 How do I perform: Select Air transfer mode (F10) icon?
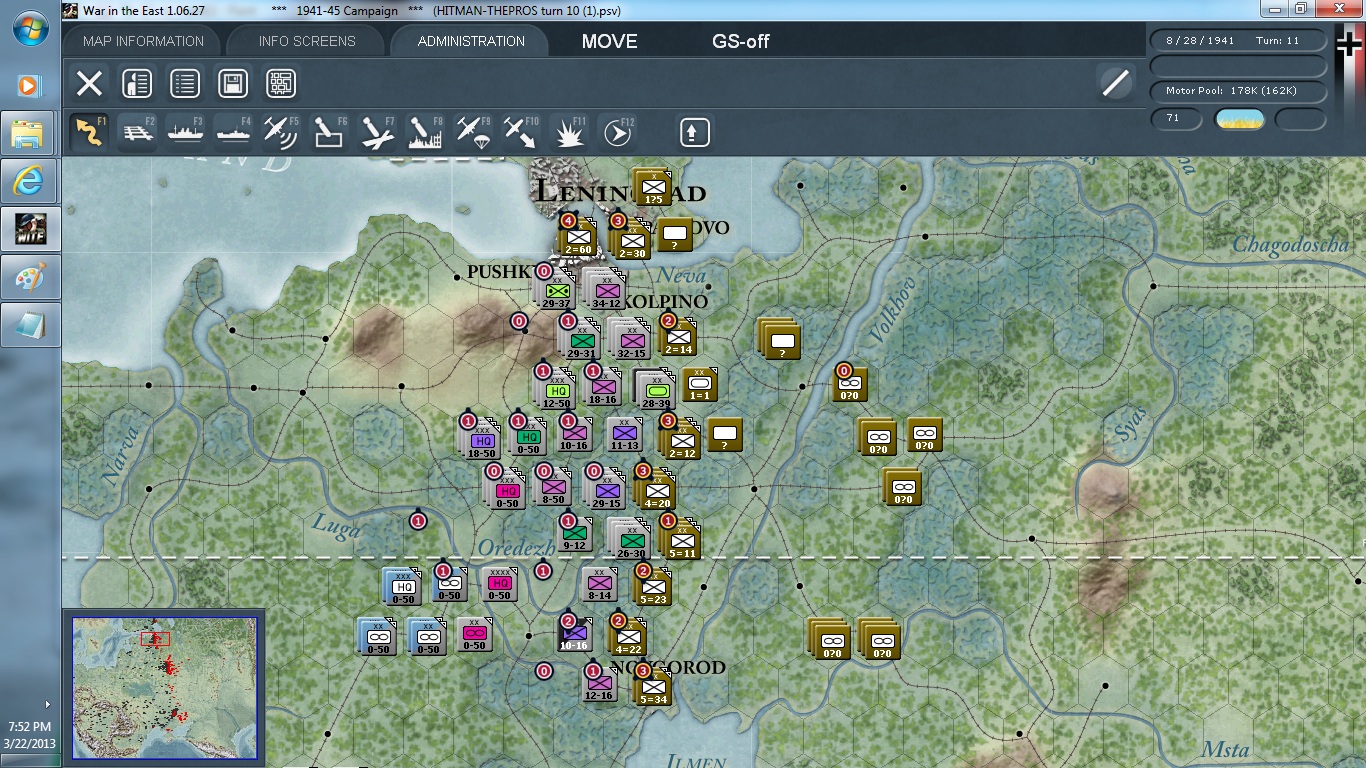521,132
